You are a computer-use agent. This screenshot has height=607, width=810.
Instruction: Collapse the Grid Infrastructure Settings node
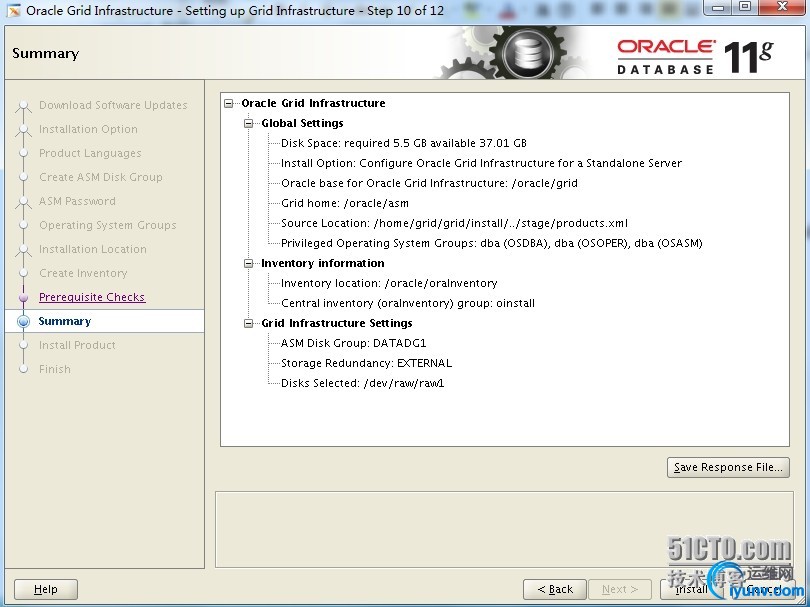(x=248, y=323)
